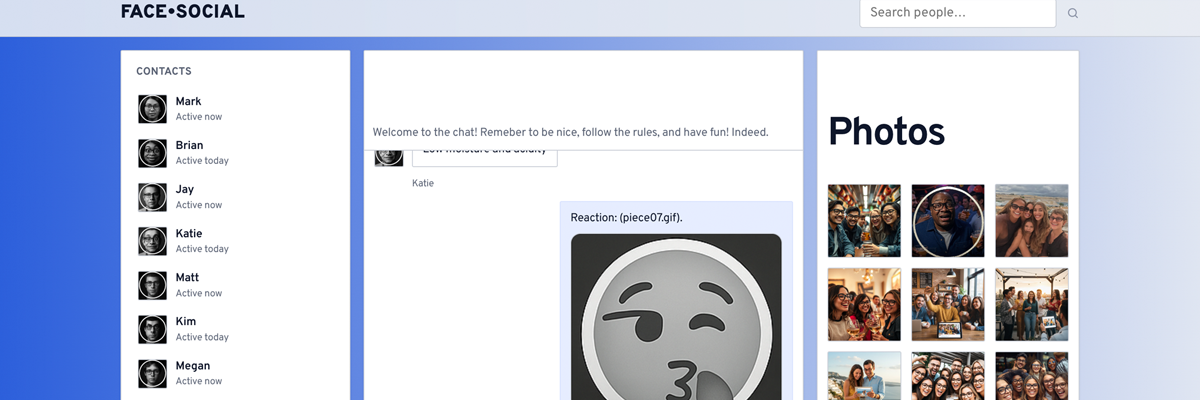Click the search magnifier icon
This screenshot has width=1200, height=400.
[x=1073, y=13]
